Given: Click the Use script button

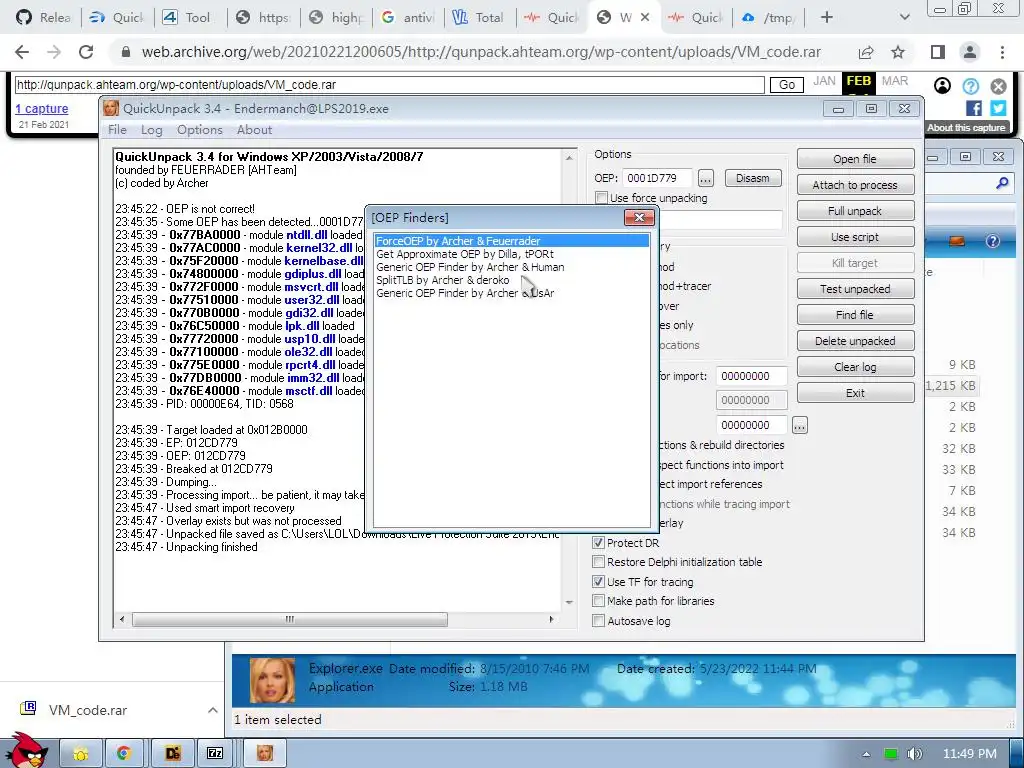Looking at the screenshot, I should pos(855,237).
